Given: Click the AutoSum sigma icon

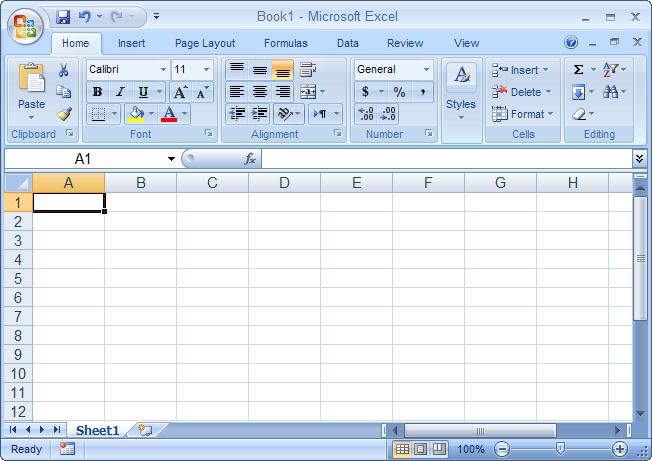Looking at the screenshot, I should tap(578, 69).
